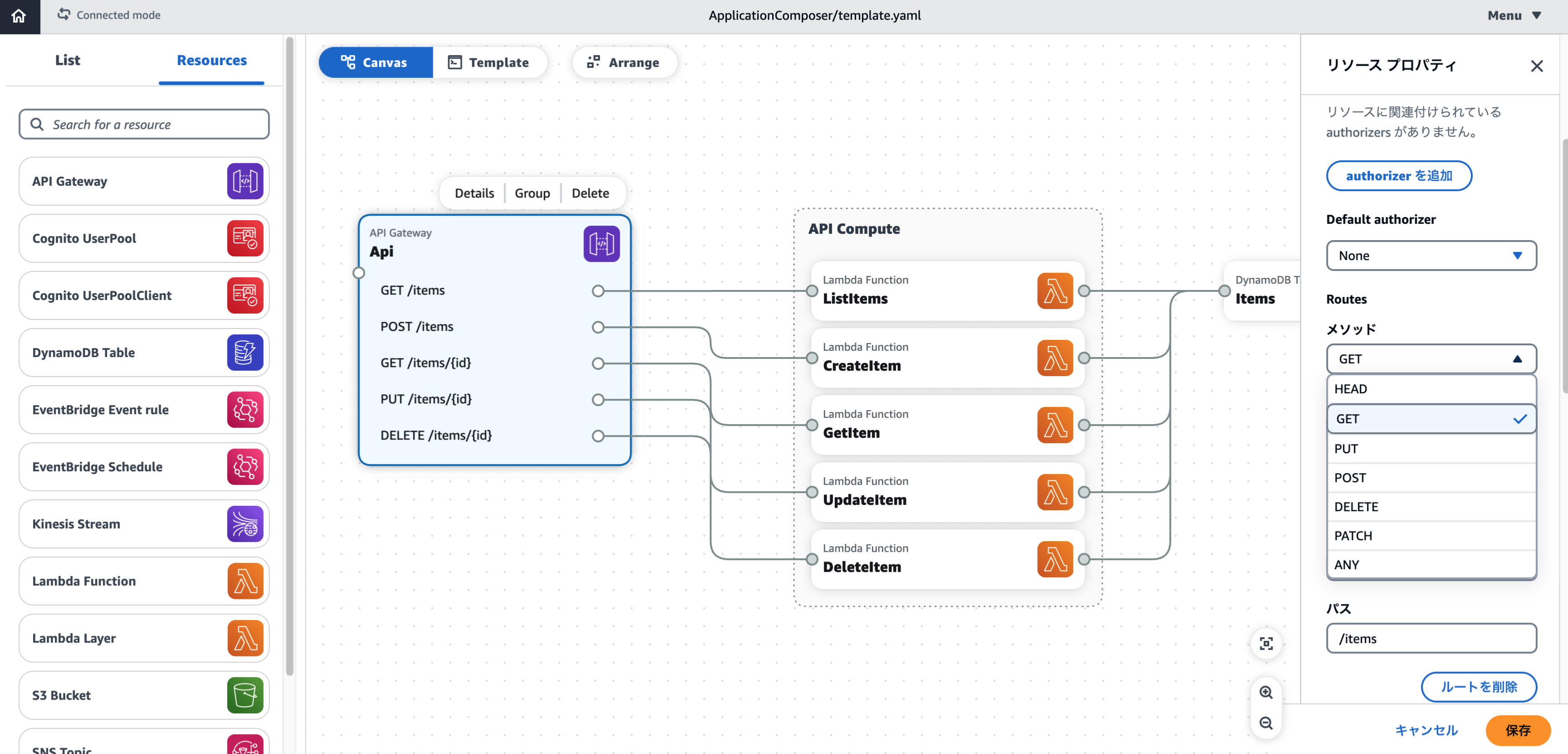This screenshot has width=1568, height=754.
Task: Fit canvas to view icon
Action: click(x=1266, y=643)
